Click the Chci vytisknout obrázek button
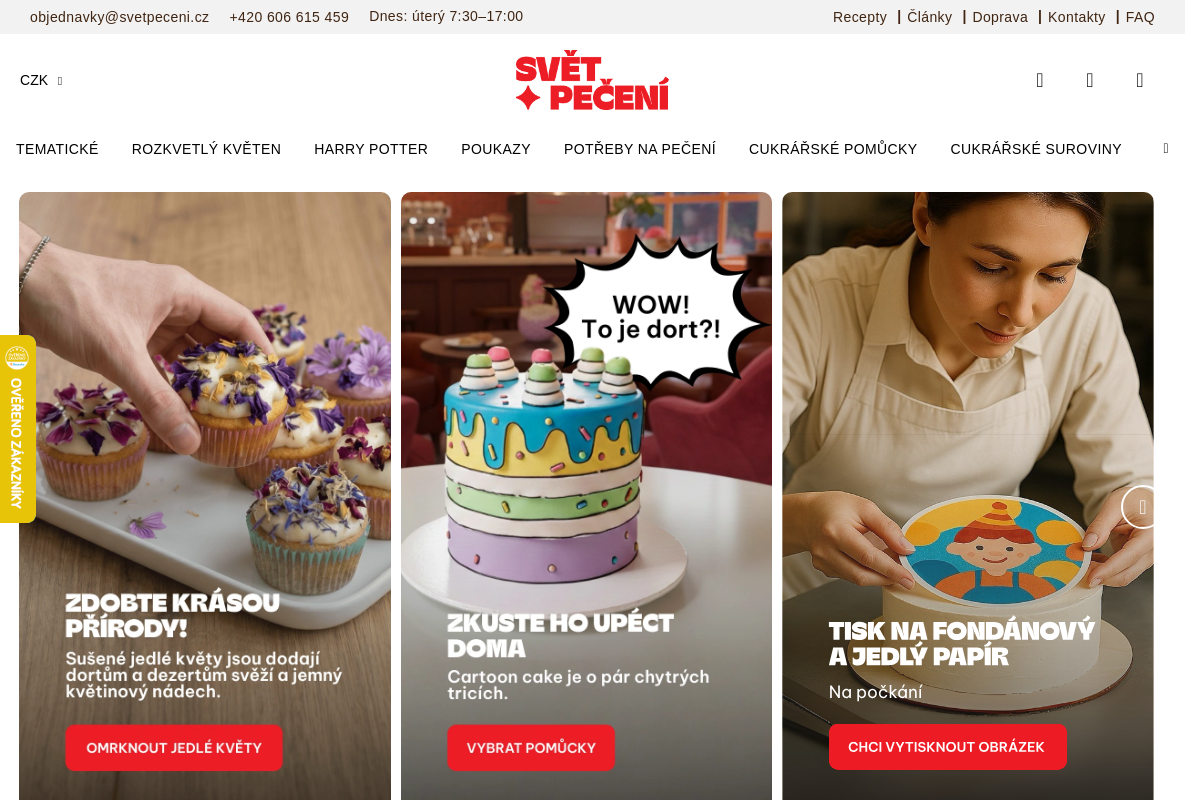The image size is (1200, 800). click(x=947, y=747)
